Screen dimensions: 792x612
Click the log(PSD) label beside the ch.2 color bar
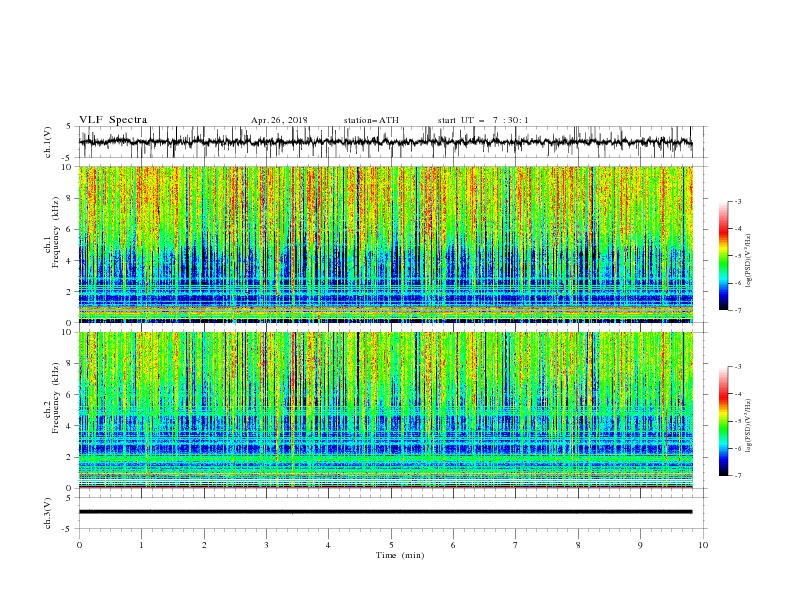pos(749,425)
